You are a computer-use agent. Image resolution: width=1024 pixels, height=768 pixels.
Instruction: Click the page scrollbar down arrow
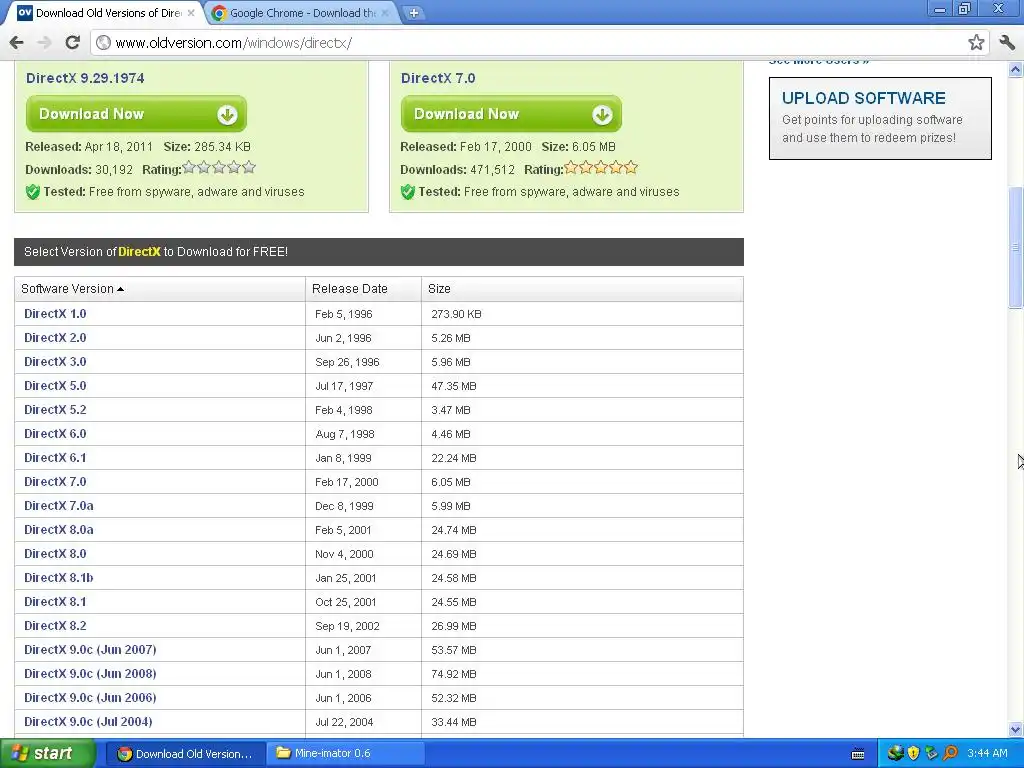coord(1016,729)
